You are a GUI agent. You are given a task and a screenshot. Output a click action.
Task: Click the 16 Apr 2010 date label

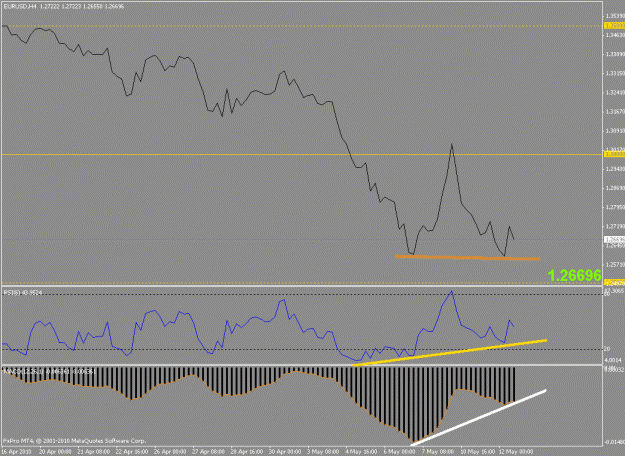16,452
